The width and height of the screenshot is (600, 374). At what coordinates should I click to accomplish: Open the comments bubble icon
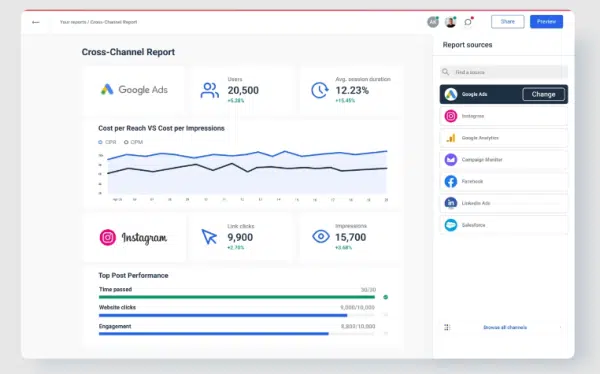coord(468,22)
